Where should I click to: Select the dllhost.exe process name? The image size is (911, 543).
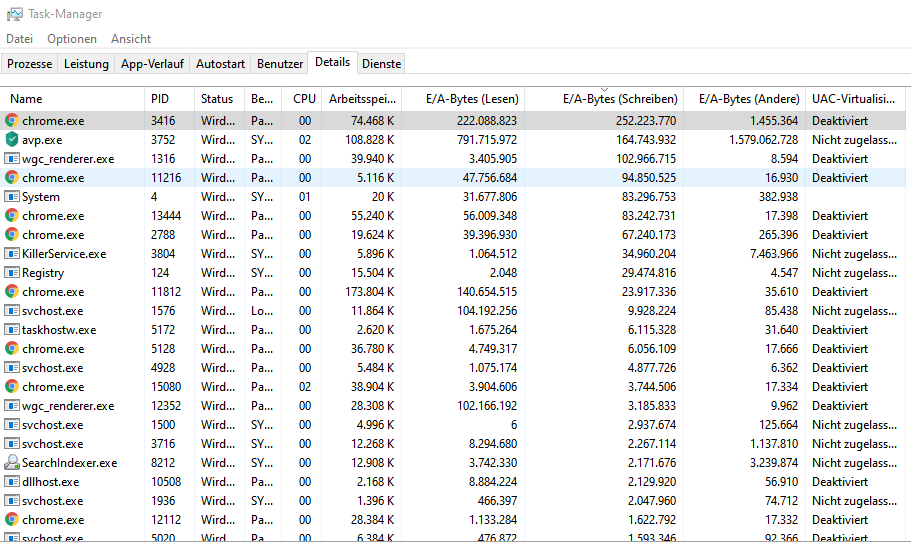tap(51, 482)
